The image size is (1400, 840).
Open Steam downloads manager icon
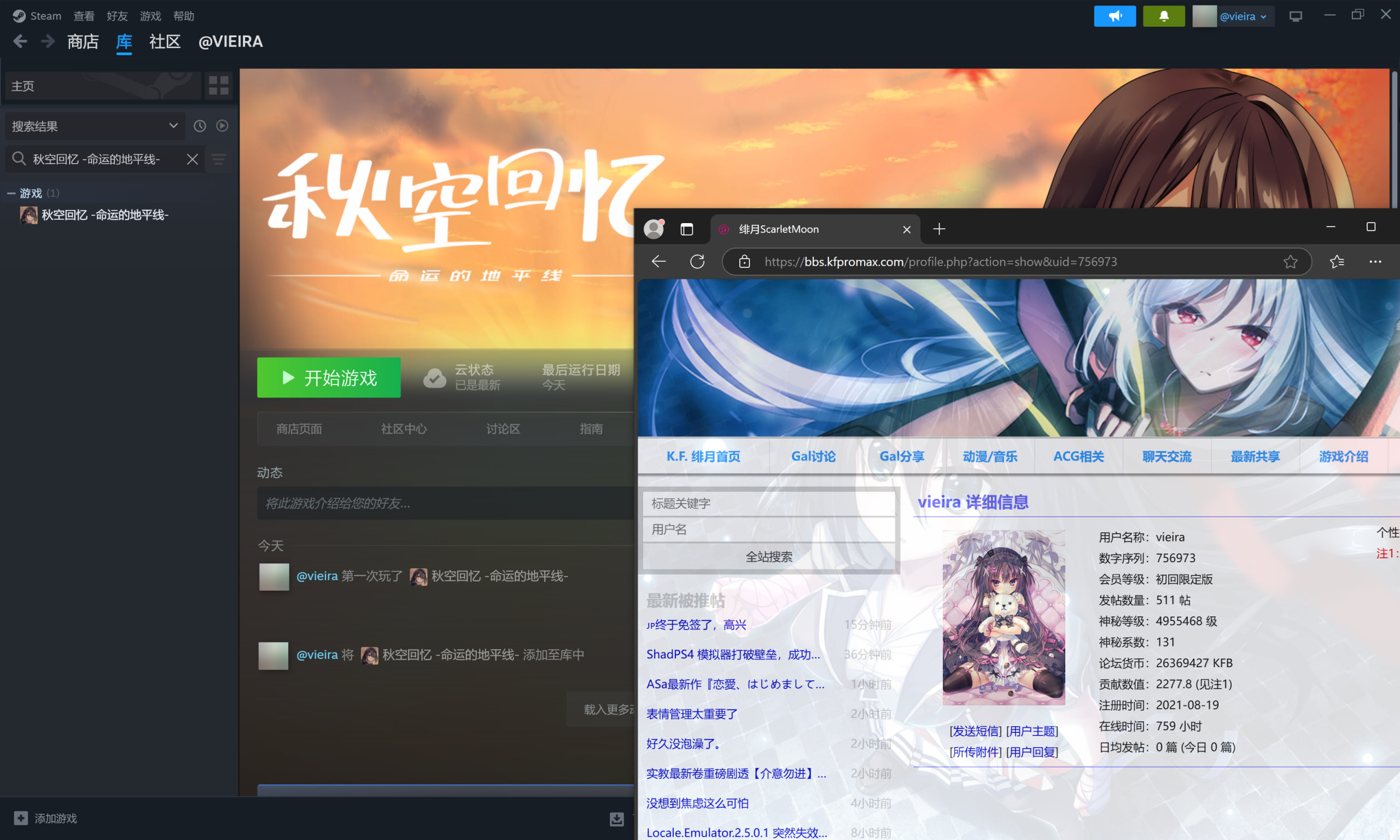pyautogui.click(x=616, y=819)
